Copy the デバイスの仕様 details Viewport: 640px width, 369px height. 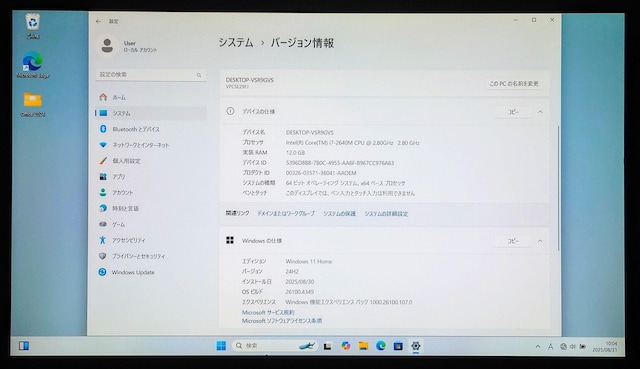coord(513,112)
